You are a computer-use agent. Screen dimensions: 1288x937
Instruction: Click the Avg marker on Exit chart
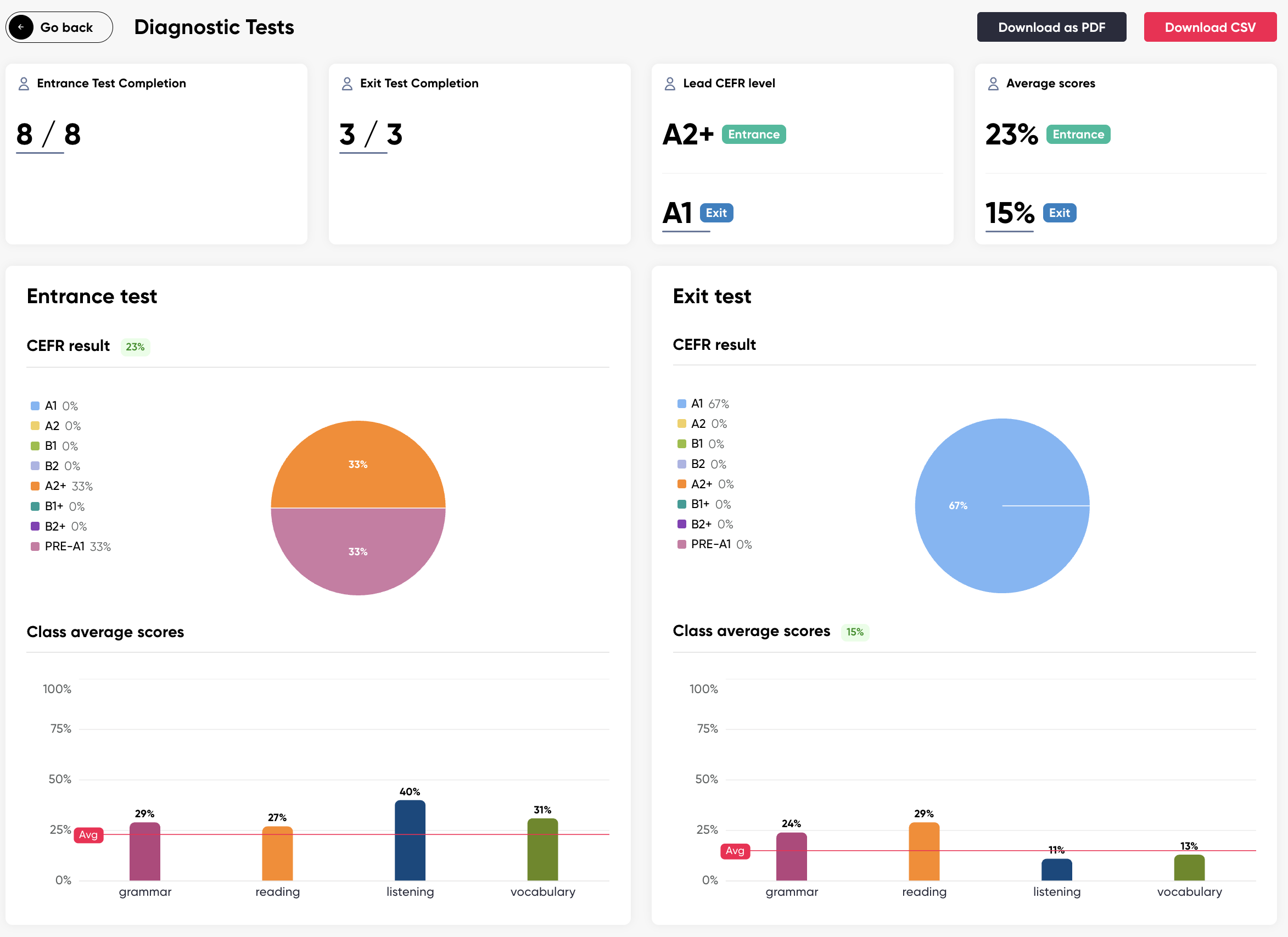(x=735, y=851)
